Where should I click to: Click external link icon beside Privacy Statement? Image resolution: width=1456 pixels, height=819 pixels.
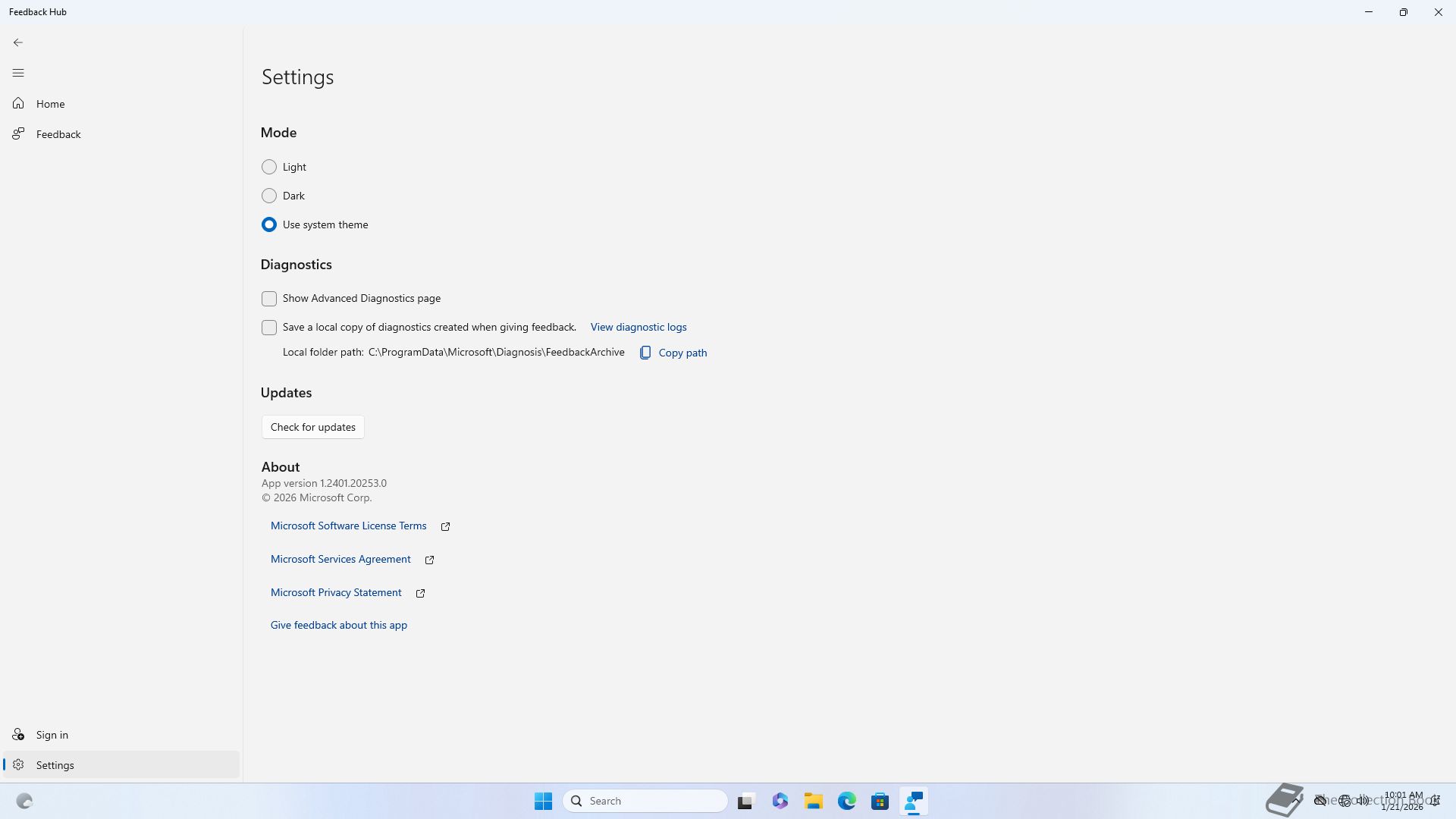[420, 593]
